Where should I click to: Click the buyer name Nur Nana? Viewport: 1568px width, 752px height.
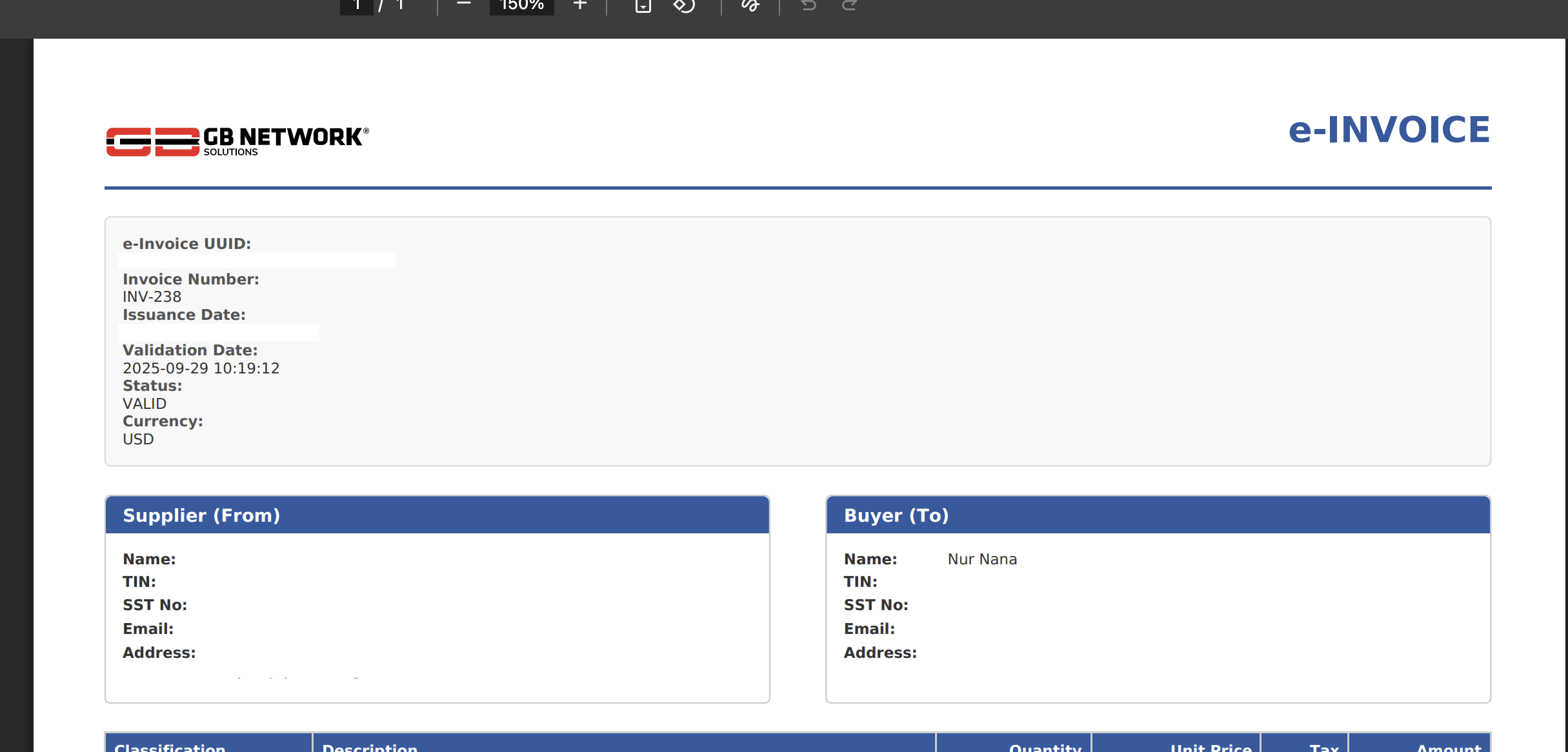click(x=982, y=559)
